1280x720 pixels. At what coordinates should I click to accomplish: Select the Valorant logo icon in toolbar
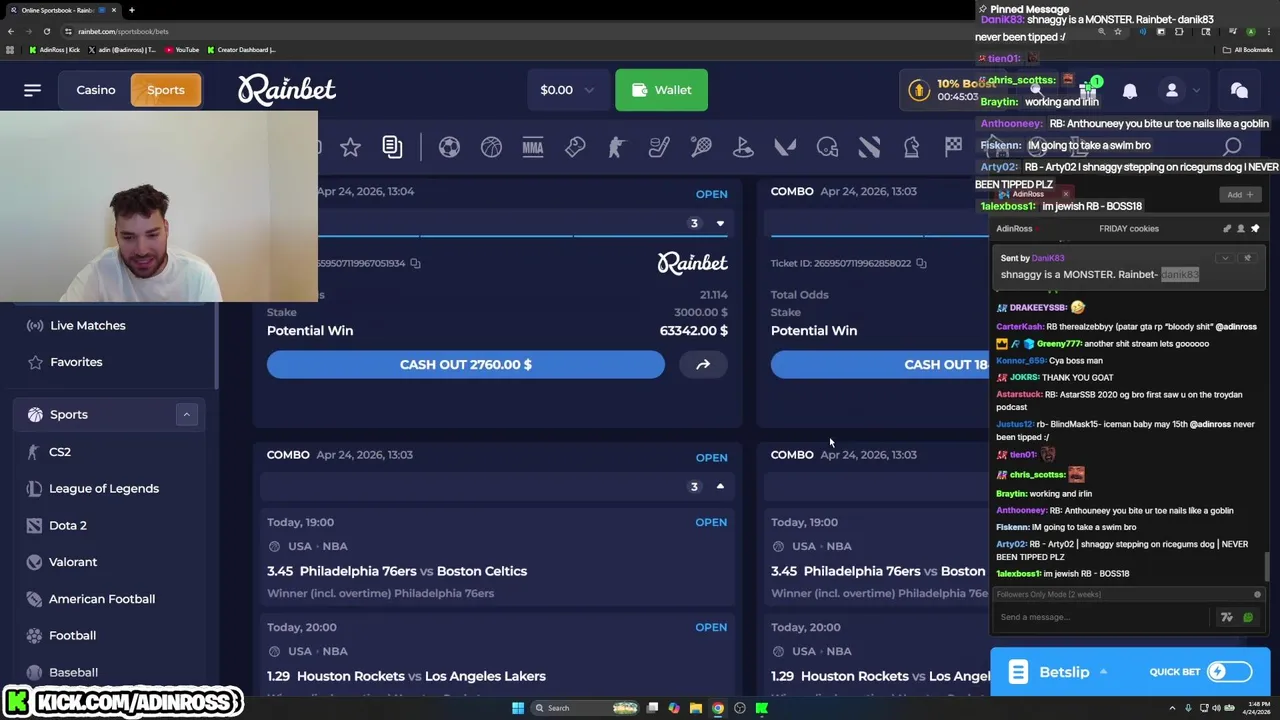(x=785, y=148)
